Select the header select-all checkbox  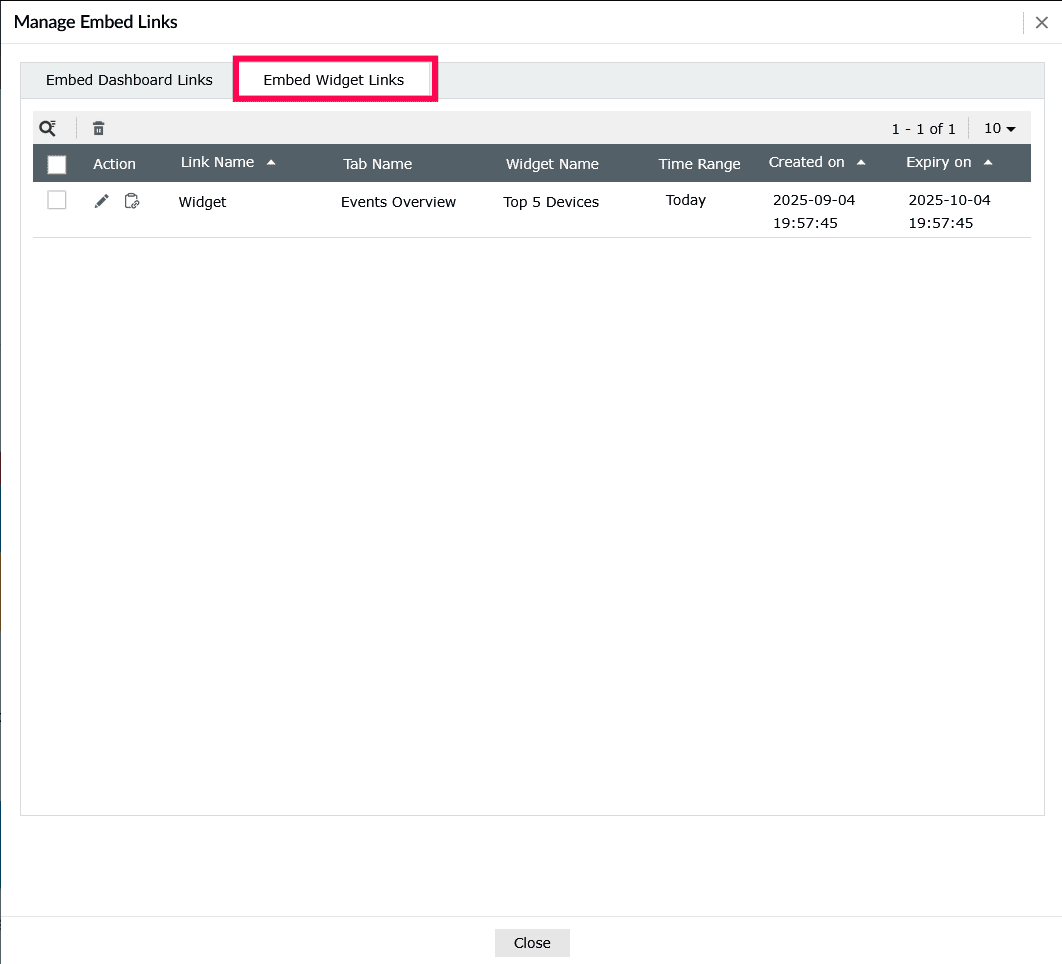pyautogui.click(x=56, y=163)
